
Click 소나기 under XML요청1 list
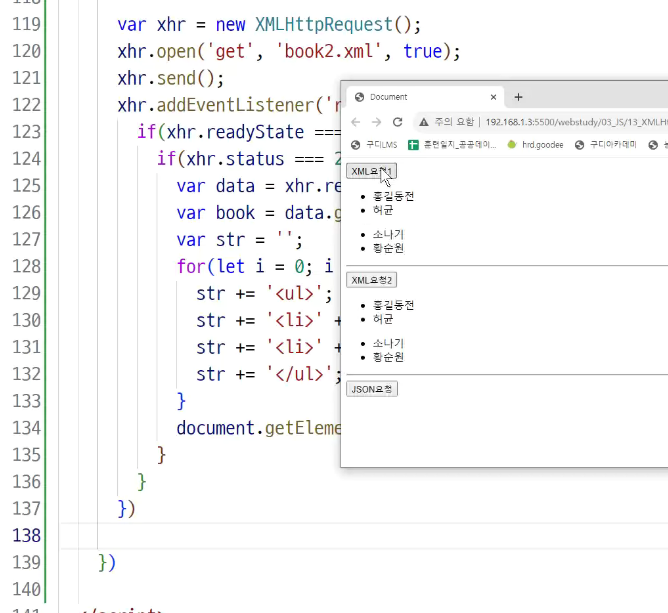[x=388, y=234]
